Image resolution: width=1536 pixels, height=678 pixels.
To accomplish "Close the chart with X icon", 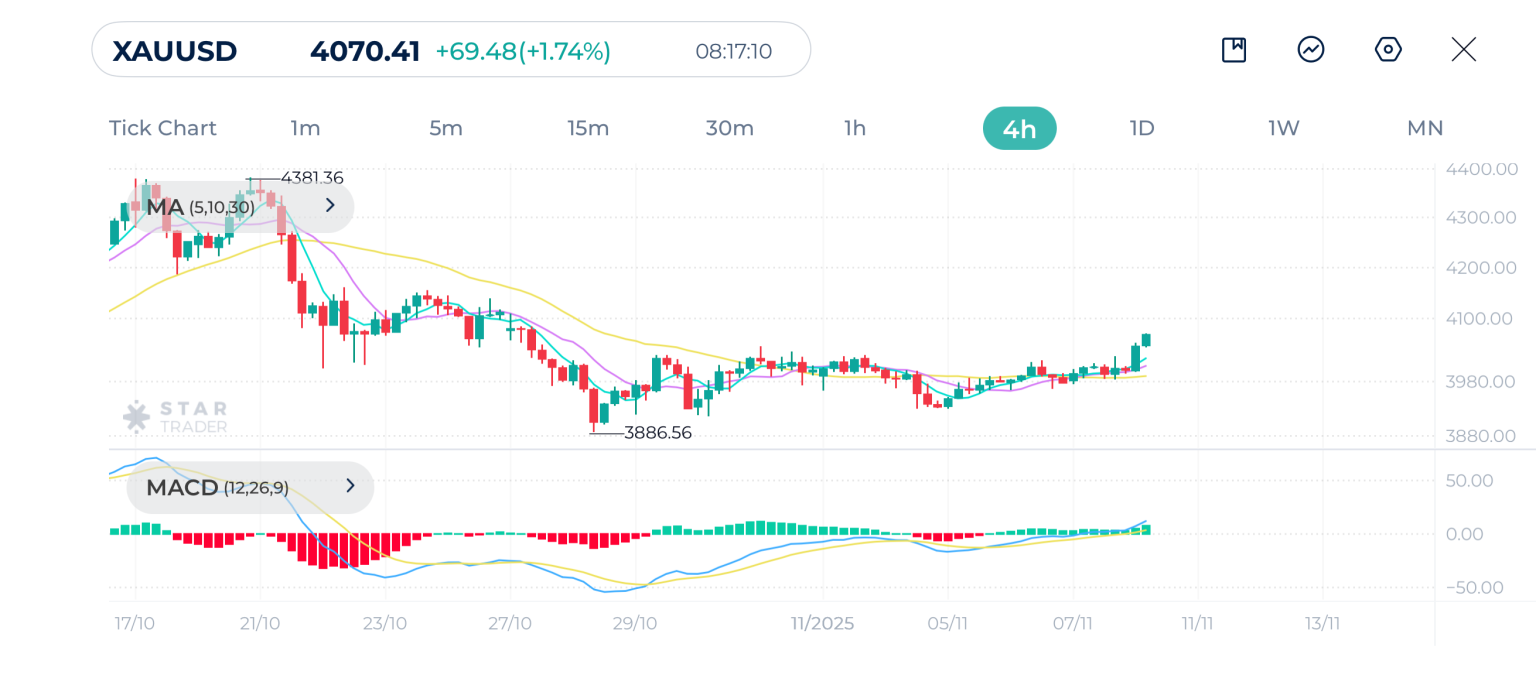I will coord(1464,50).
